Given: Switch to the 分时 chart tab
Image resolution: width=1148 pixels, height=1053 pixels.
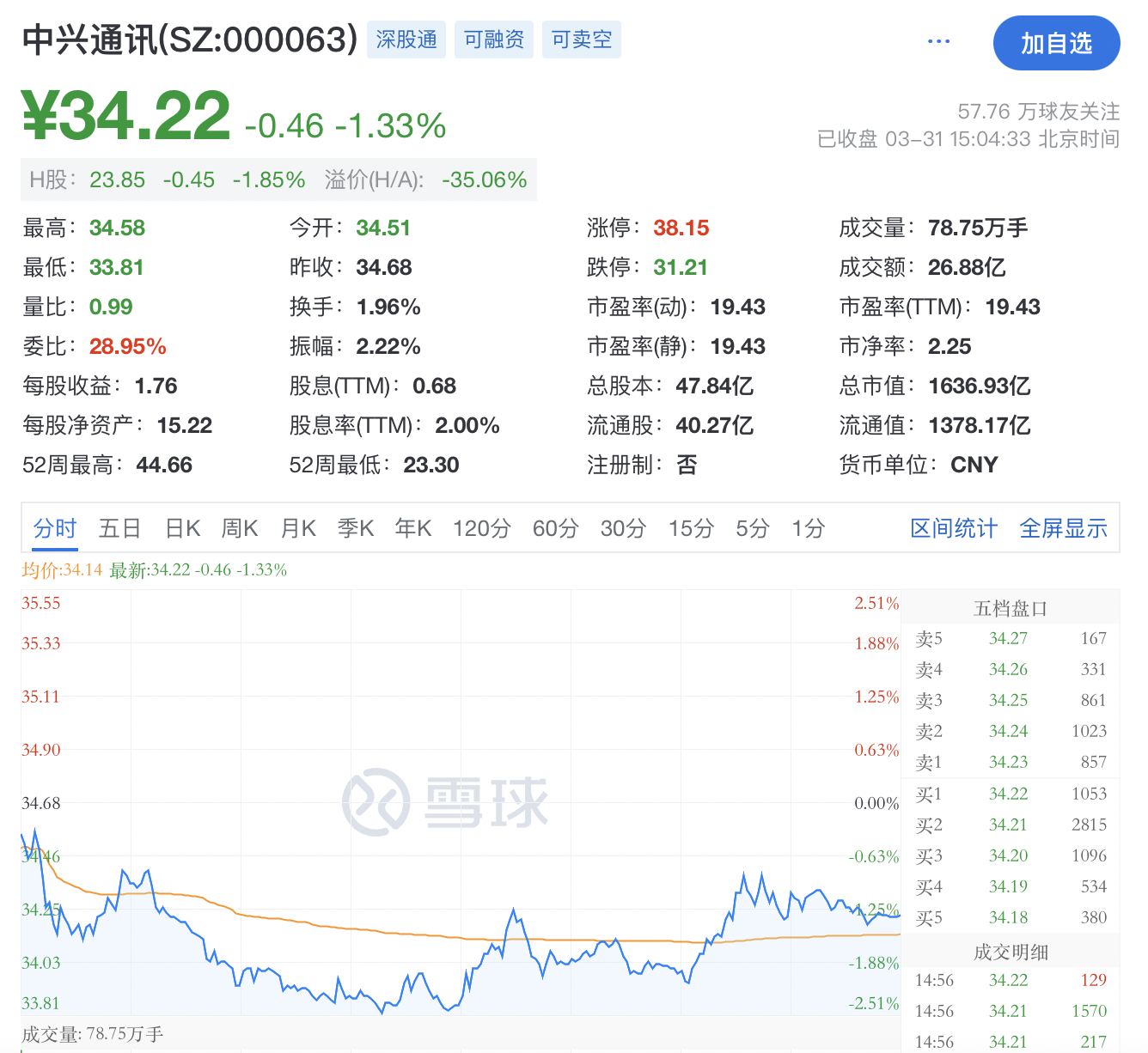Looking at the screenshot, I should [54, 529].
